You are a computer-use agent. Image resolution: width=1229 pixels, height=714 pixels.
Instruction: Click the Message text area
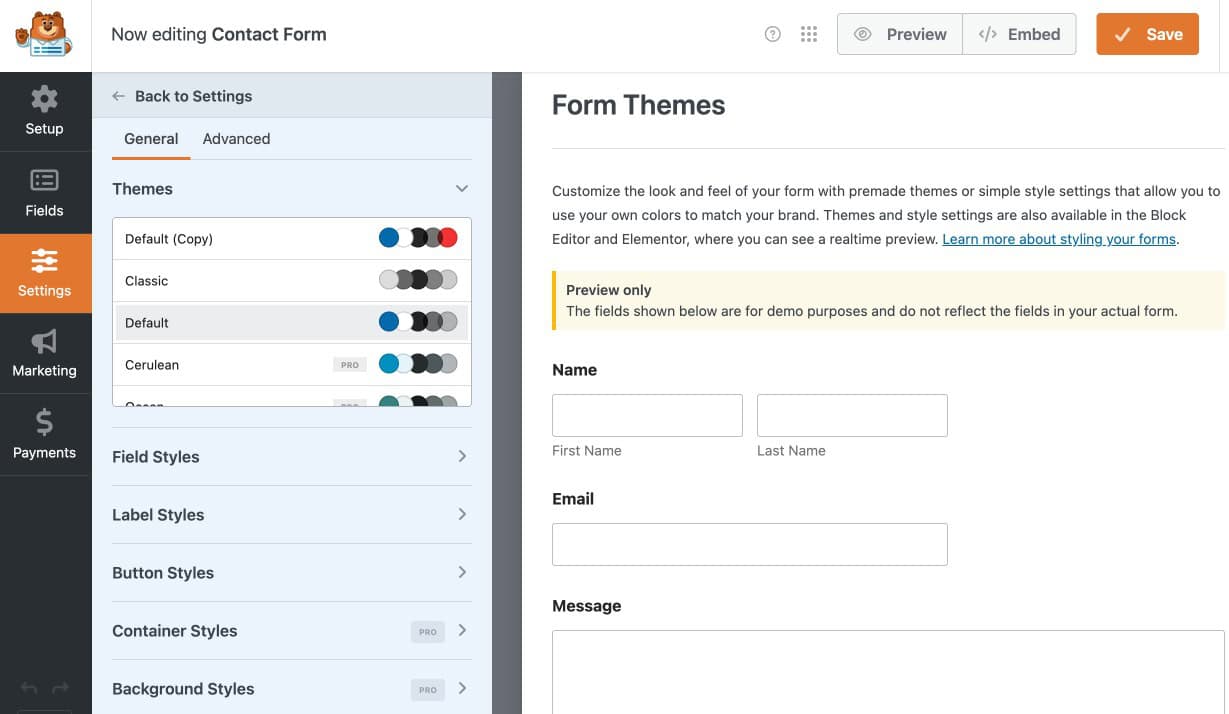pos(888,672)
